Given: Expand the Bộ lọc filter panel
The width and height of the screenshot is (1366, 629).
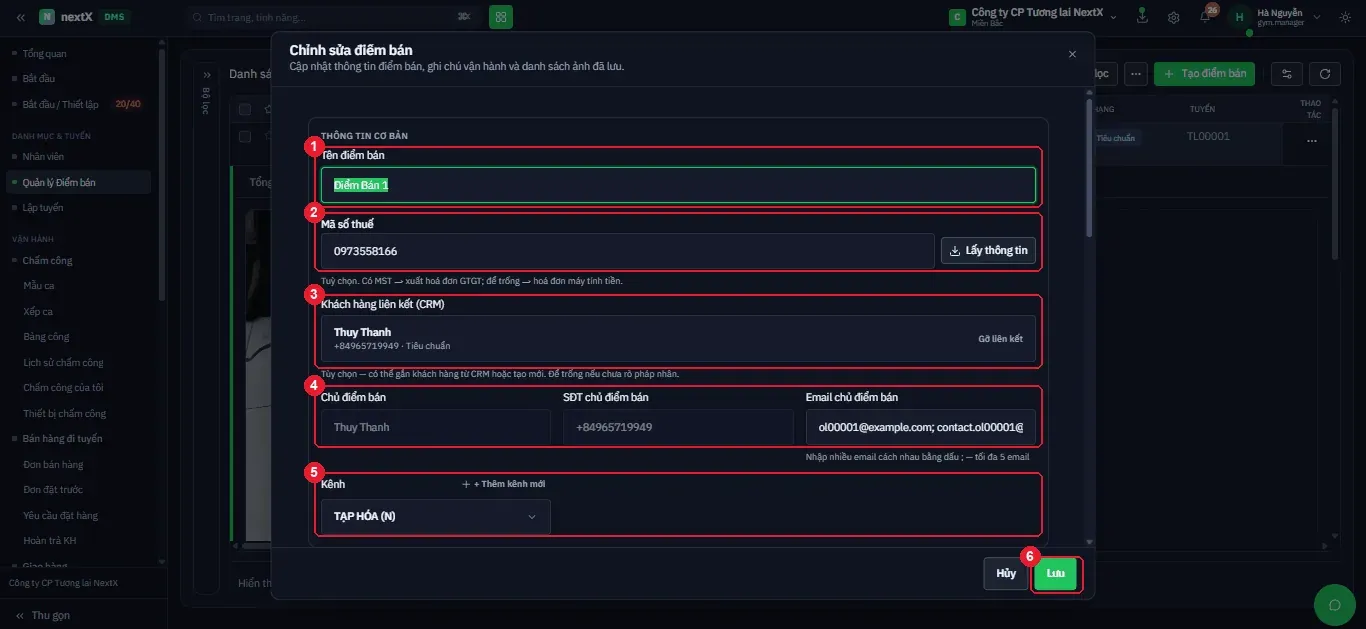Looking at the screenshot, I should click(207, 75).
